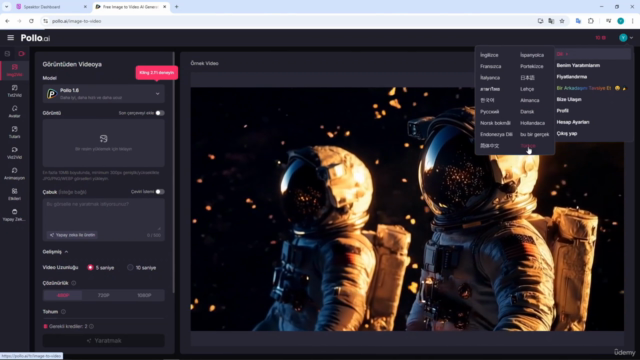Open a new browser tab
The height and width of the screenshot is (360, 640).
[176, 7]
